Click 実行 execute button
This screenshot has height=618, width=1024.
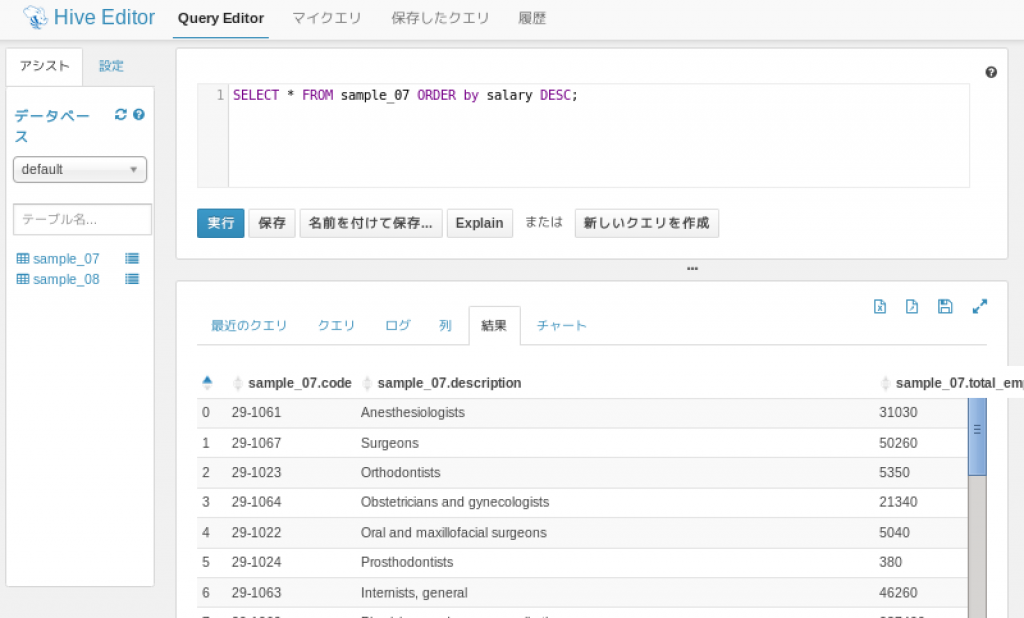221,223
